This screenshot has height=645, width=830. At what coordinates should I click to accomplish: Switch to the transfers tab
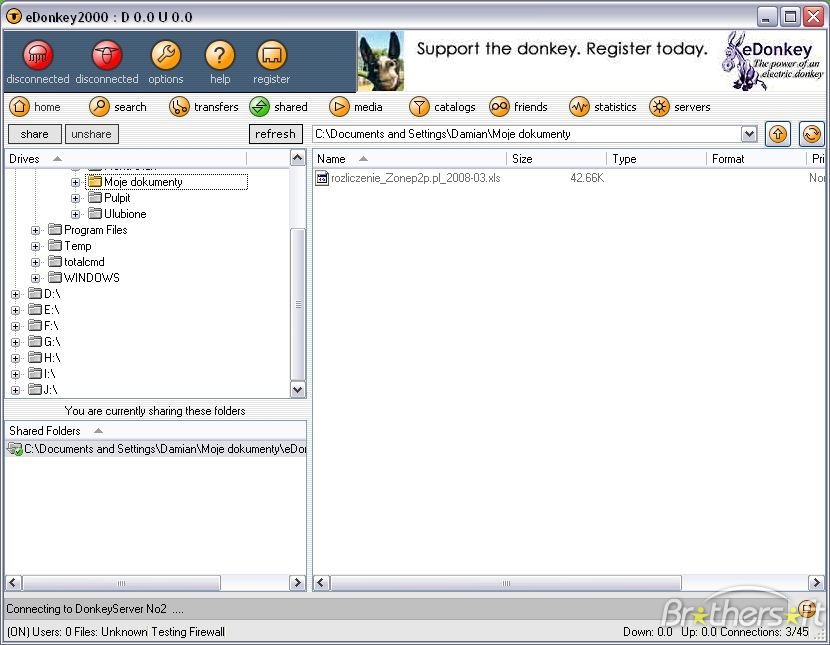(204, 107)
